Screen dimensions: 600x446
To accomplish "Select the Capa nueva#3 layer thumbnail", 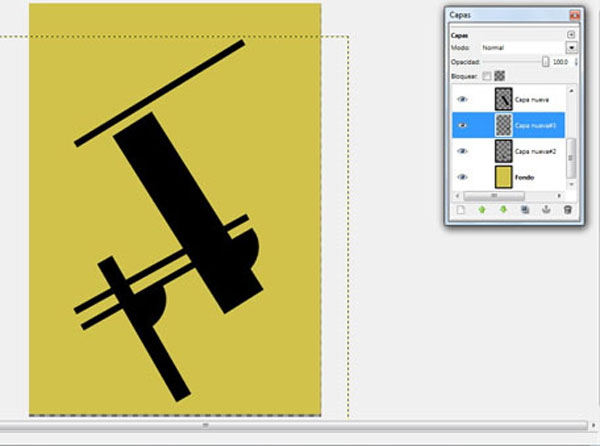I will pos(503,125).
